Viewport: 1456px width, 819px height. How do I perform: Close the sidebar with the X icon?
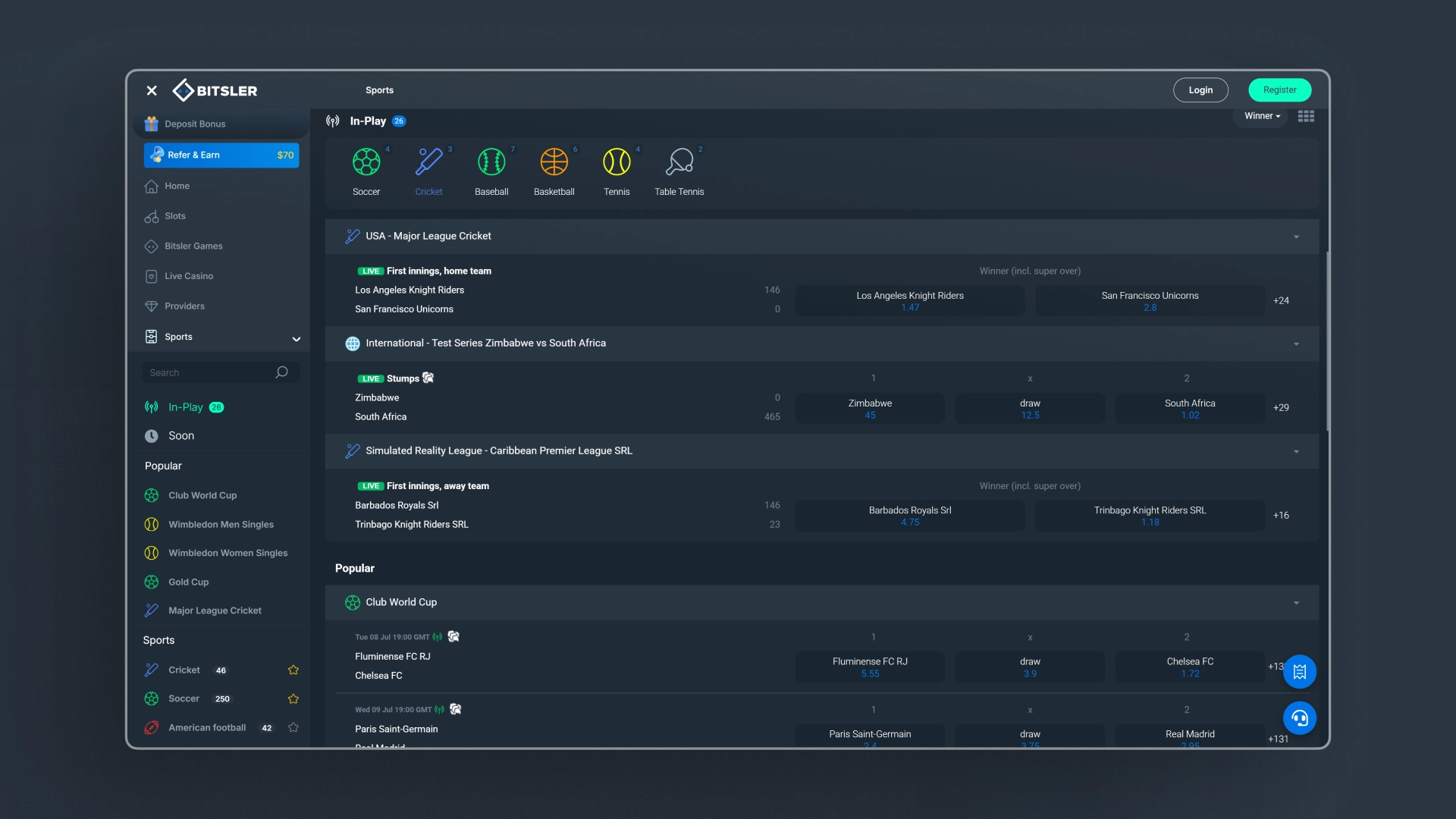[x=152, y=90]
